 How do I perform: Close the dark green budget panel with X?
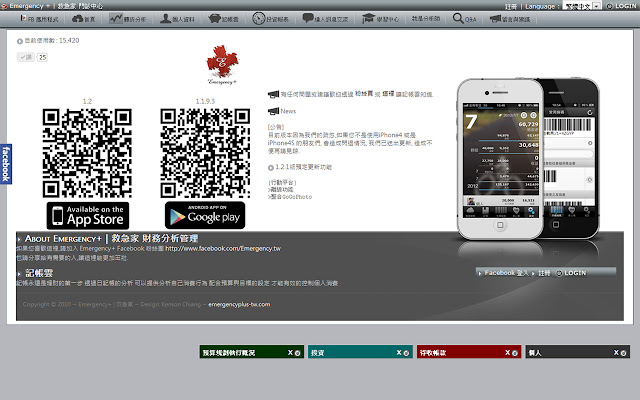tap(290, 353)
